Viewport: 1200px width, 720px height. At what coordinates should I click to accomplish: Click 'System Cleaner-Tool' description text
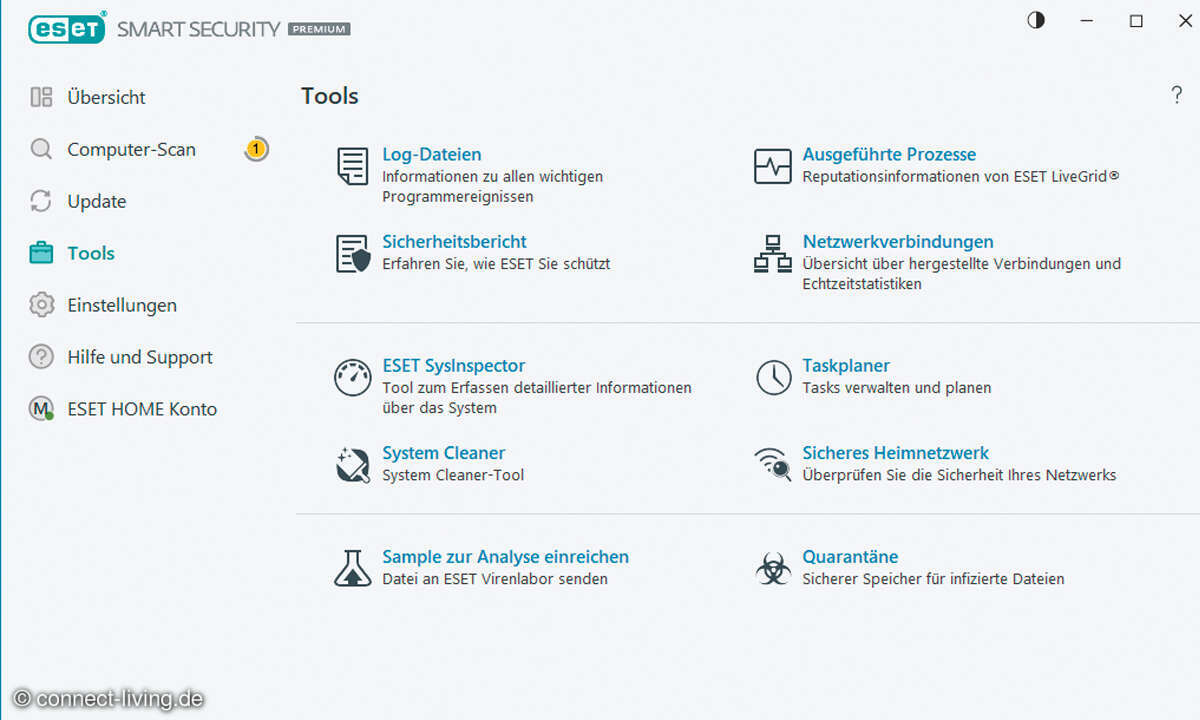click(x=453, y=475)
